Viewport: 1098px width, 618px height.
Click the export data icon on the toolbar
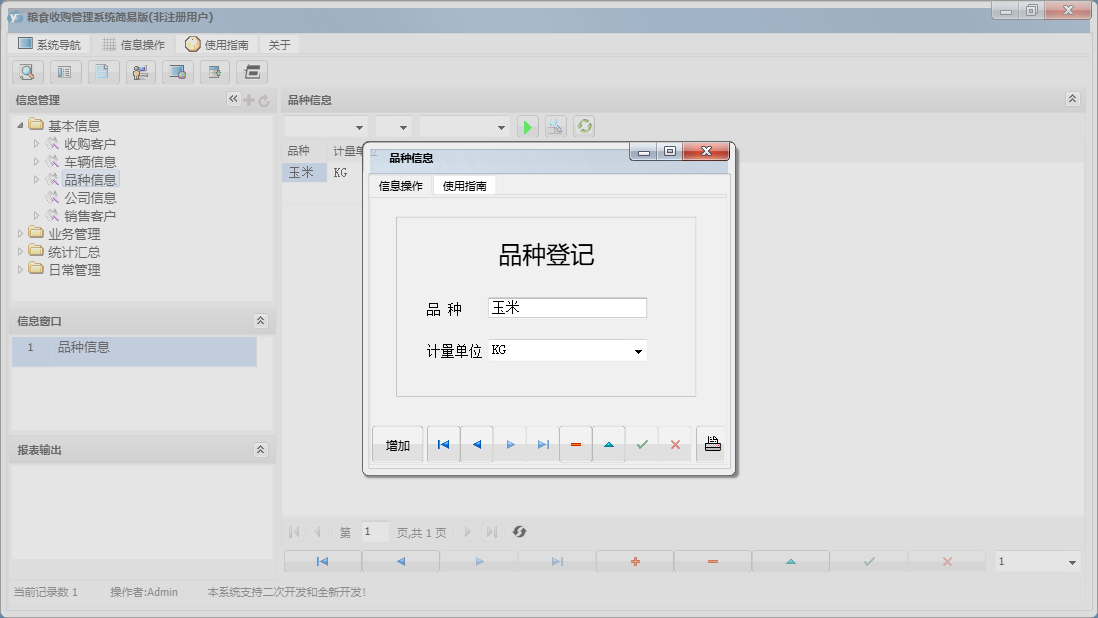click(216, 72)
